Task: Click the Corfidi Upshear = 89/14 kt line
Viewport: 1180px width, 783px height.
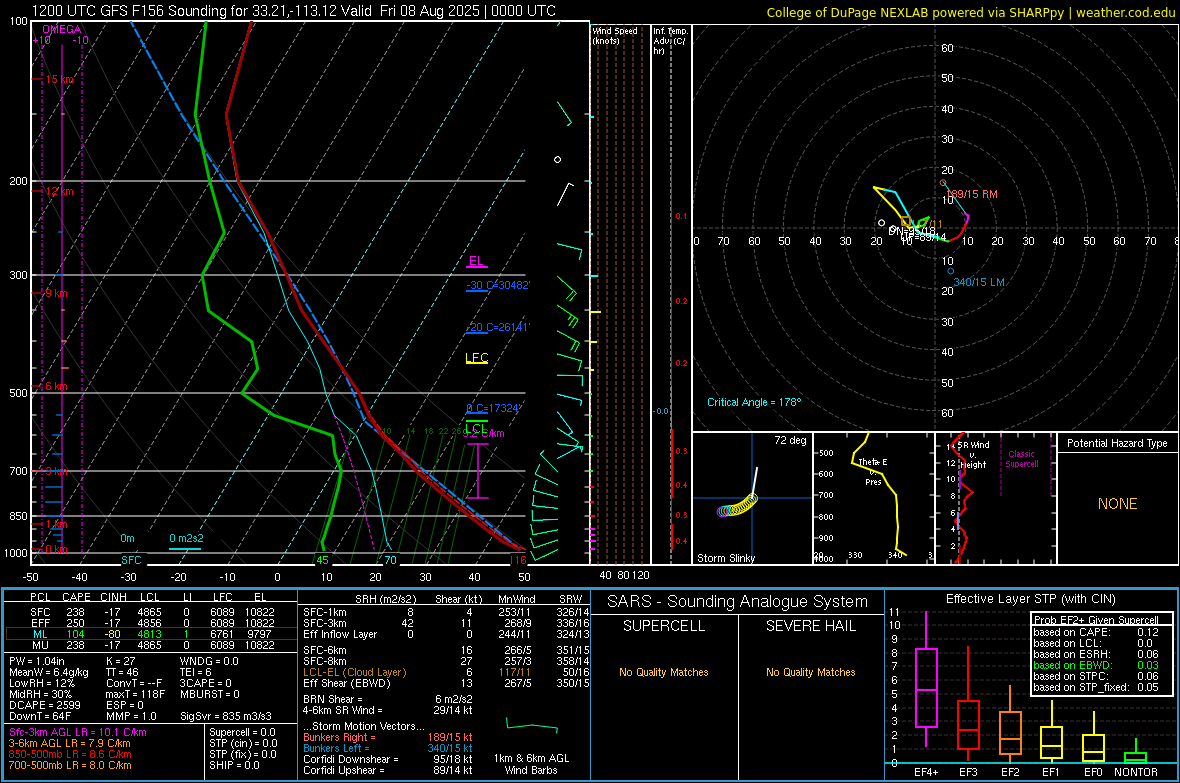Action: pos(388,770)
